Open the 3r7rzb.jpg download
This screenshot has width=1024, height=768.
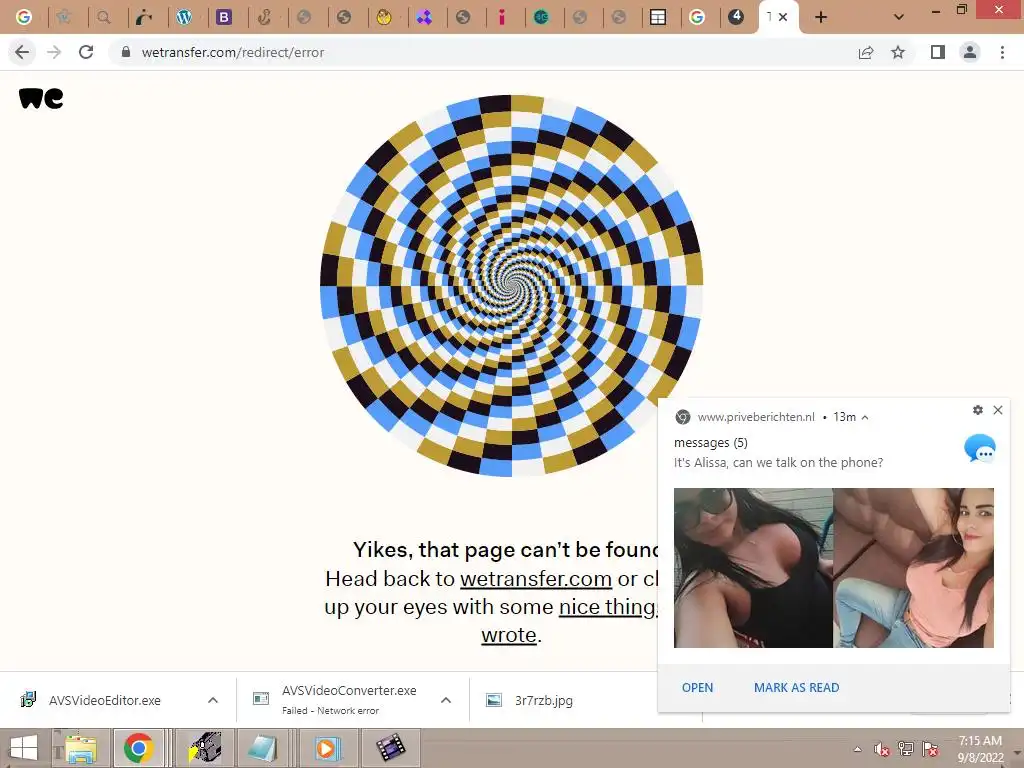coord(543,700)
